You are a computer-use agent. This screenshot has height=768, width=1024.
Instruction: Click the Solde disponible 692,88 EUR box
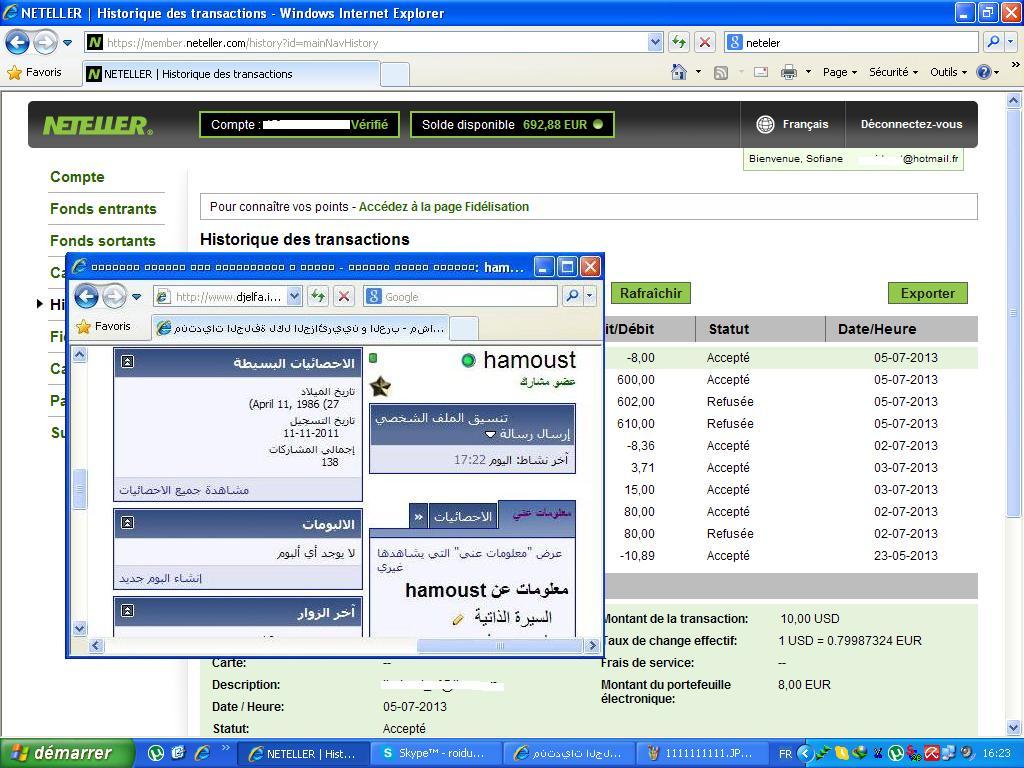pos(512,125)
